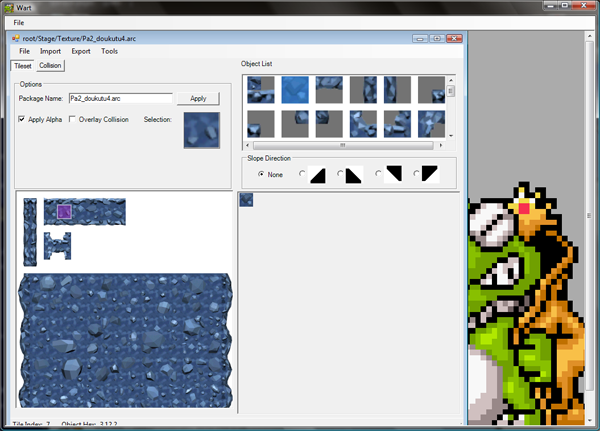600x431 pixels.
Task: Select the first object in the Object List
Action: click(261, 90)
